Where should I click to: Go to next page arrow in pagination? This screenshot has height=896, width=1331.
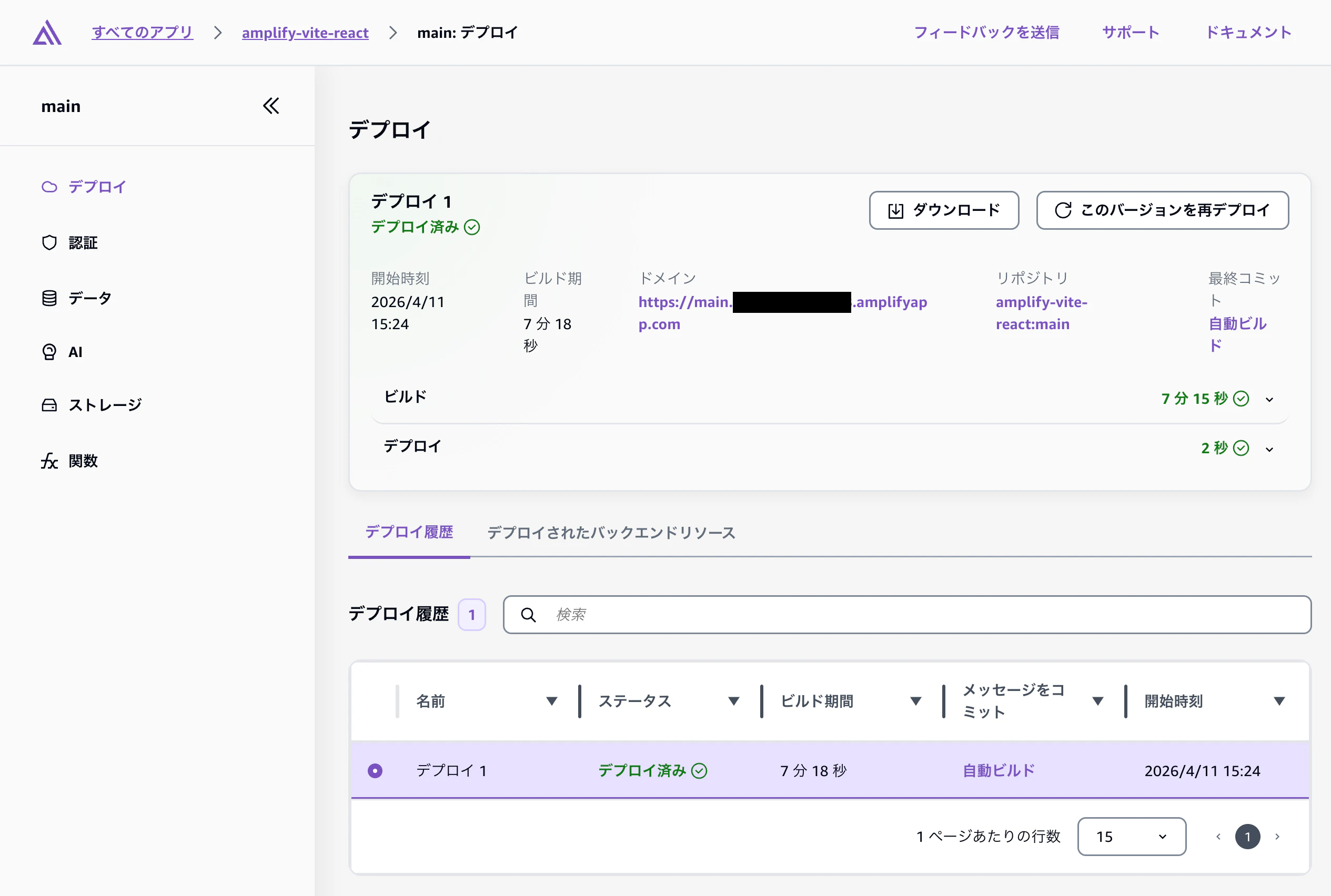1277,837
